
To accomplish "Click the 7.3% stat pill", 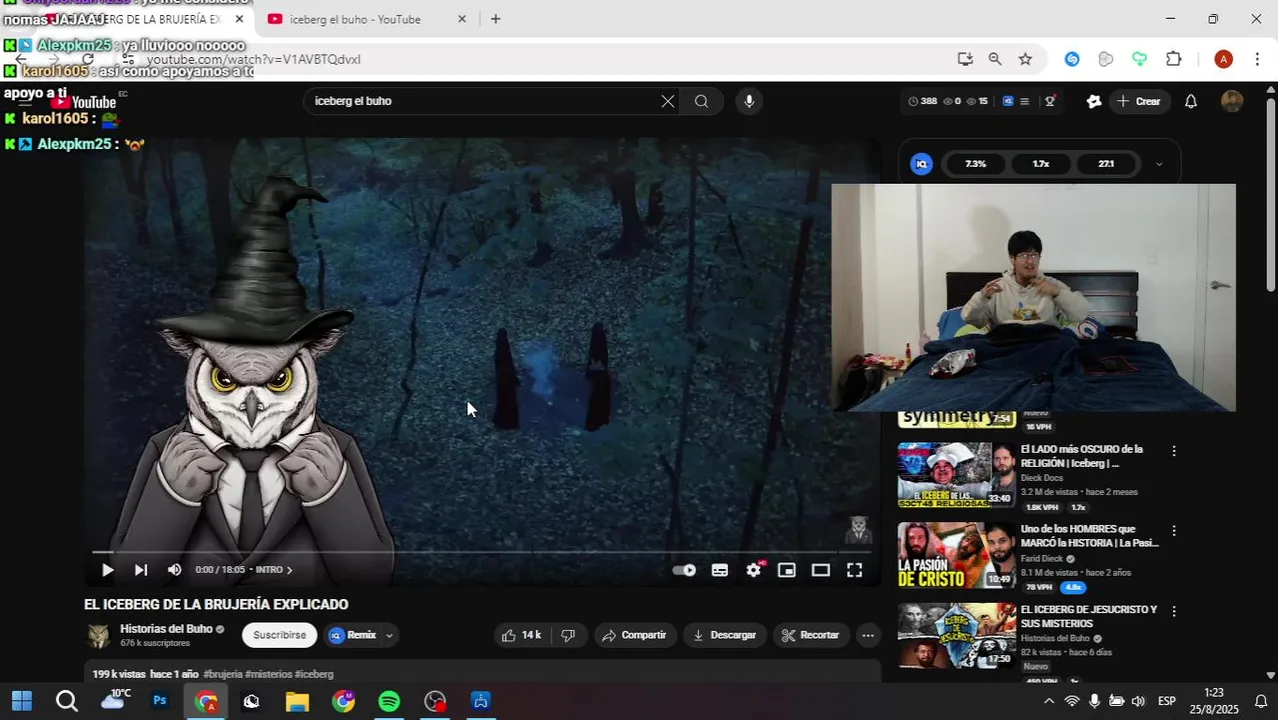I will pyautogui.click(x=975, y=164).
